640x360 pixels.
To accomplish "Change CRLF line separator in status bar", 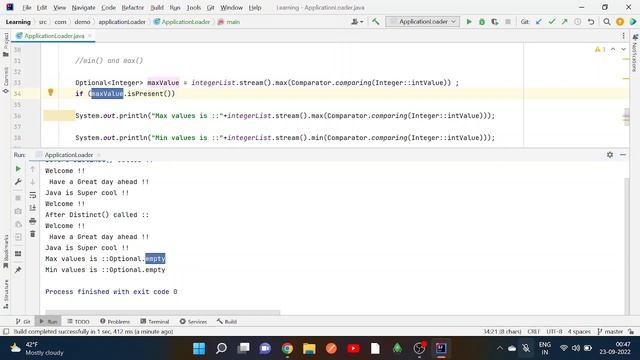I will (x=533, y=331).
